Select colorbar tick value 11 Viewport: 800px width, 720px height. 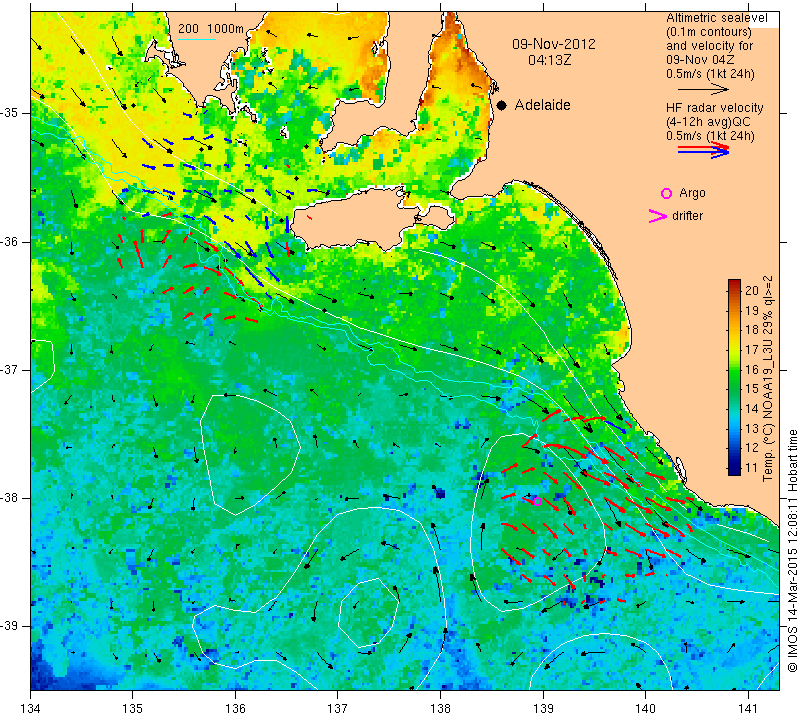[x=752, y=467]
